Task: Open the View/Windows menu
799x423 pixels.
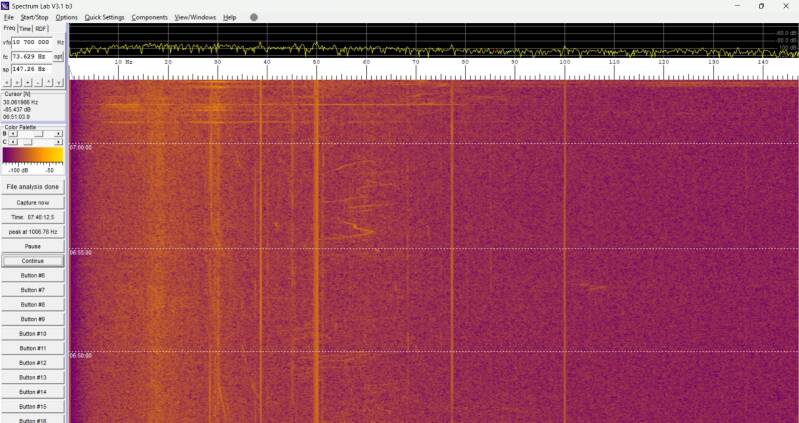Action: click(195, 17)
